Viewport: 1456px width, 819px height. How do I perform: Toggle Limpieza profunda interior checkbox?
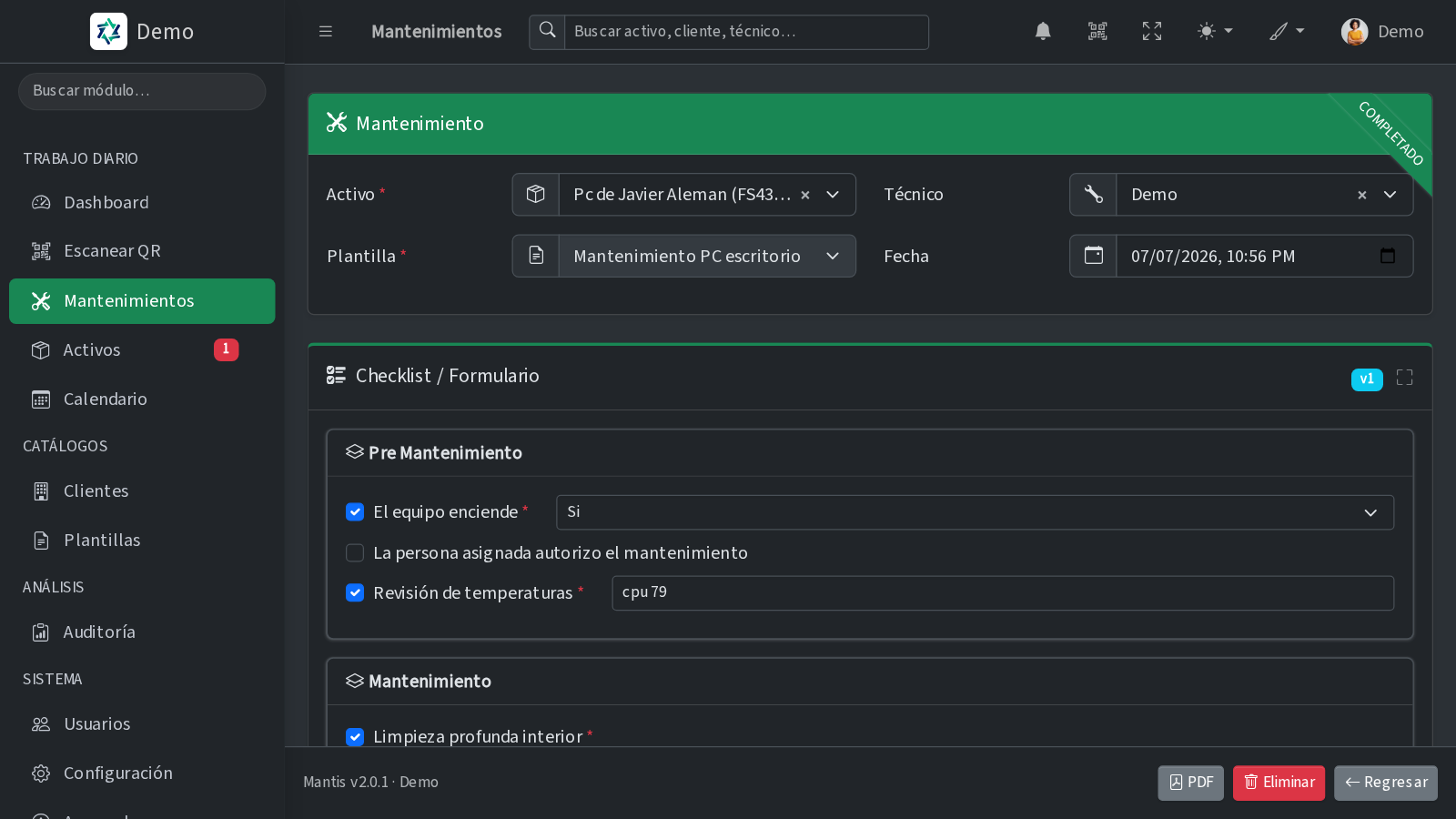coord(355,736)
